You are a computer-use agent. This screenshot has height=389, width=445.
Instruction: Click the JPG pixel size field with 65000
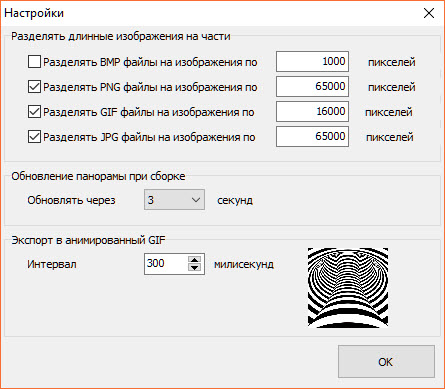312,136
